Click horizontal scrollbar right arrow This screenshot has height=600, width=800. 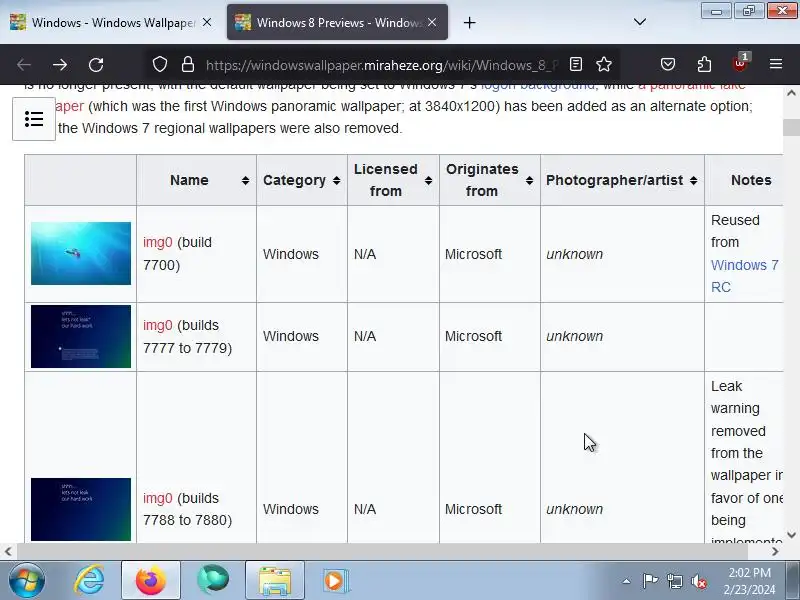775,551
